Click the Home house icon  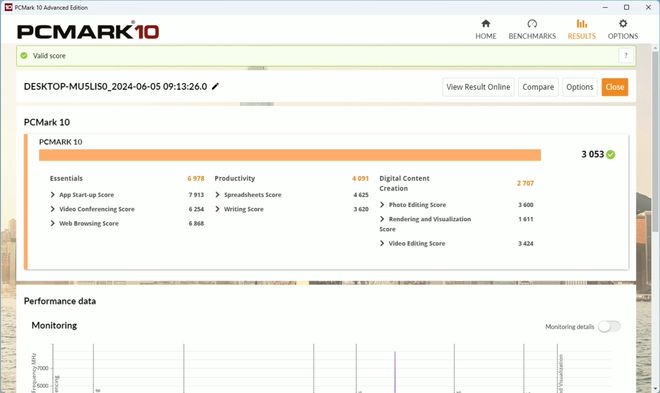coord(486,24)
